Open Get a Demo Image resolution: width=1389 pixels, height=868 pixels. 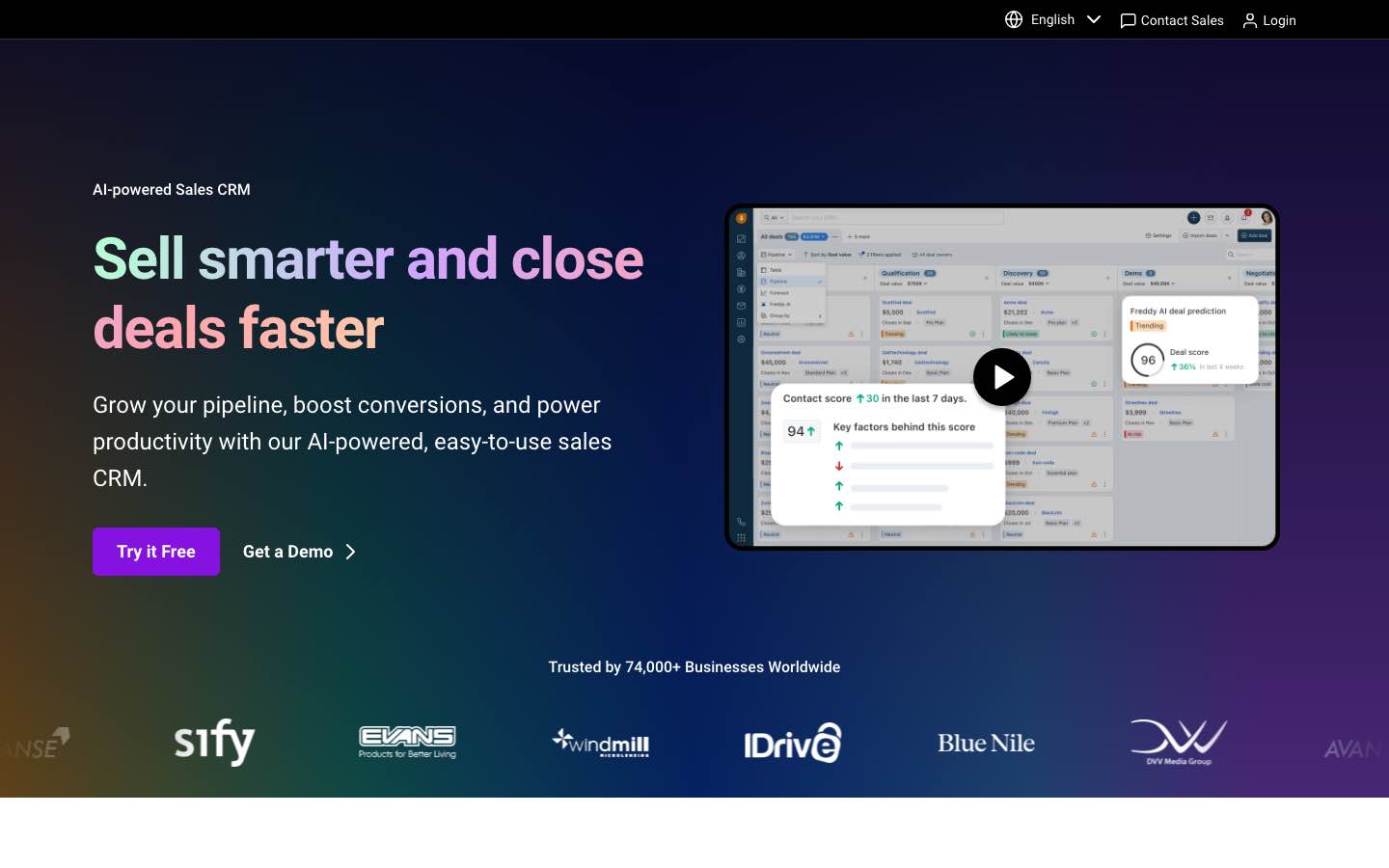point(287,551)
